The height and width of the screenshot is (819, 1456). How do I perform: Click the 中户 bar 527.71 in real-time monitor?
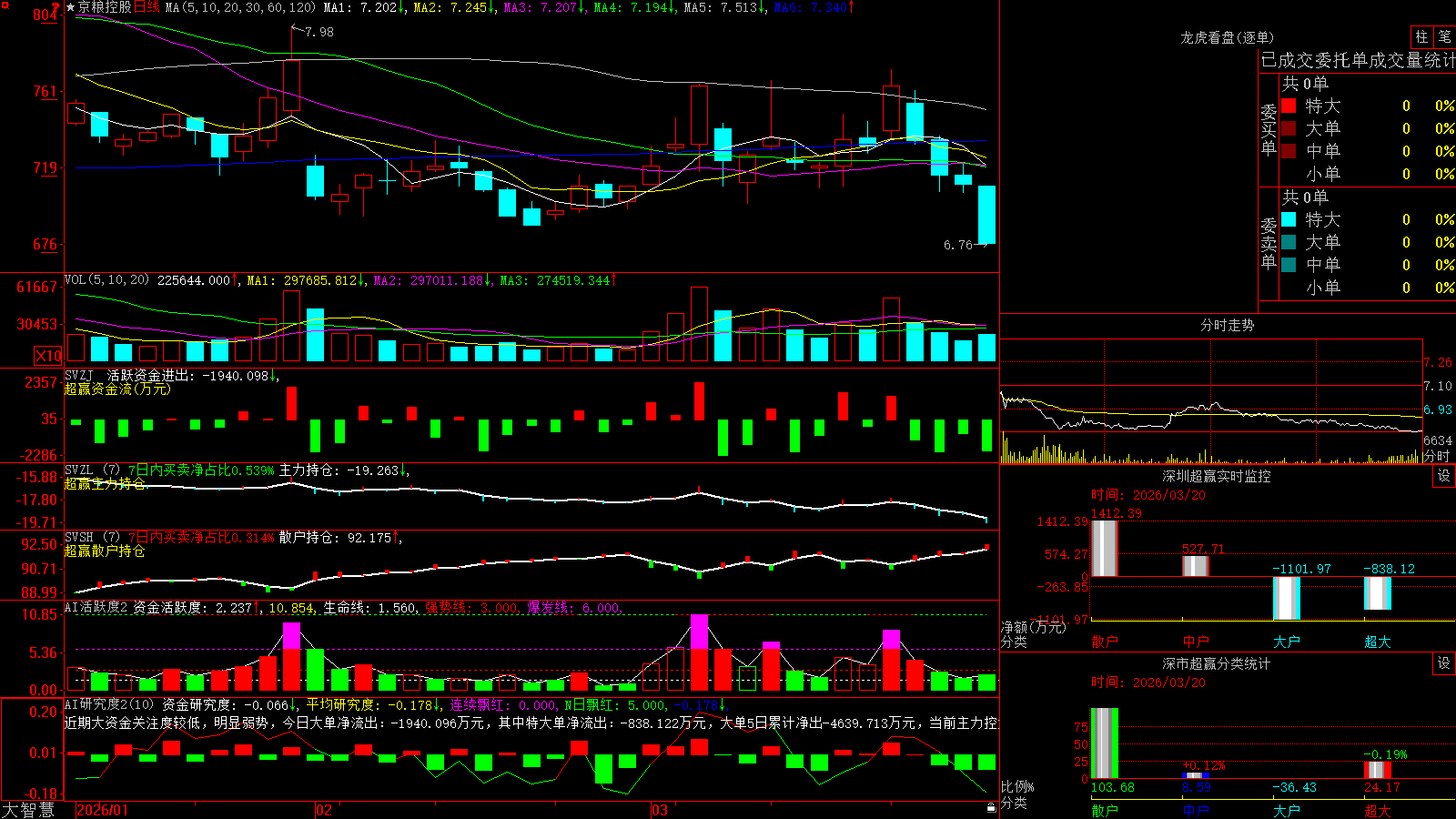1196,565
